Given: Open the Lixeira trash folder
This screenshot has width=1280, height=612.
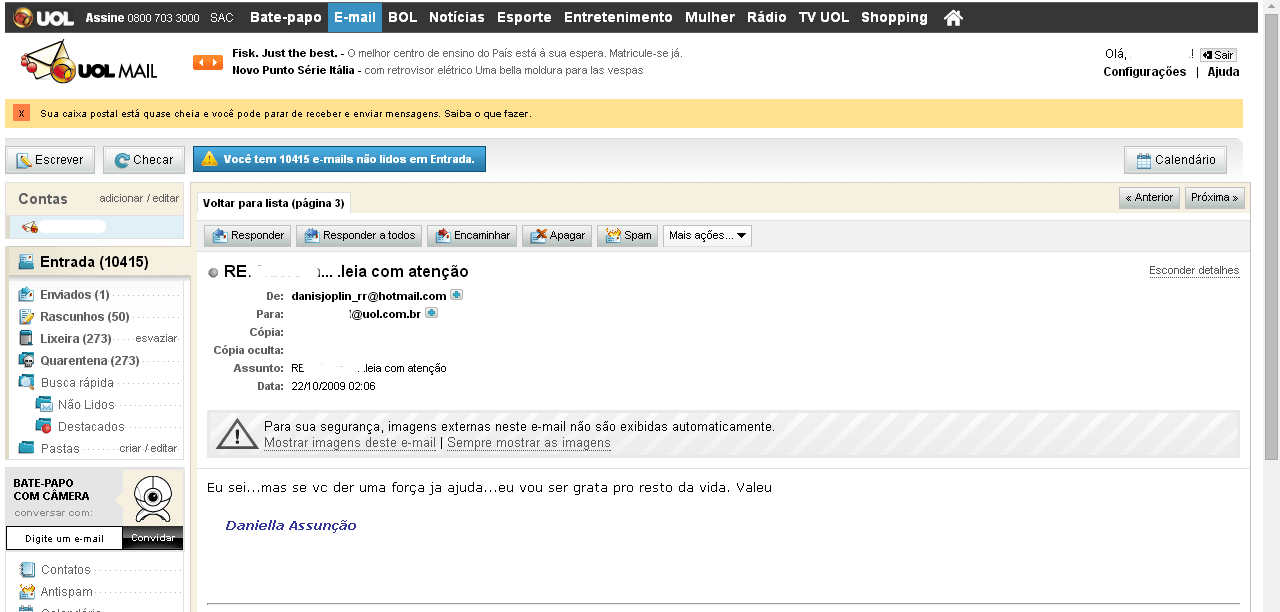Looking at the screenshot, I should [x=74, y=339].
